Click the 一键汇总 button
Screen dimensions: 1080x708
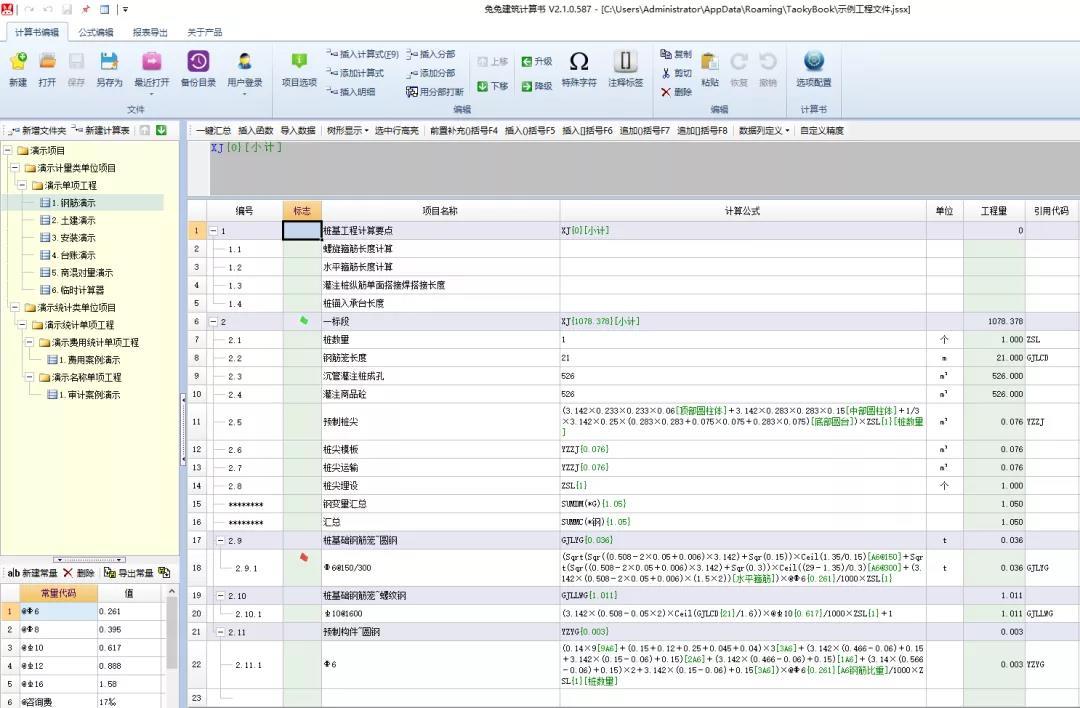pos(212,131)
